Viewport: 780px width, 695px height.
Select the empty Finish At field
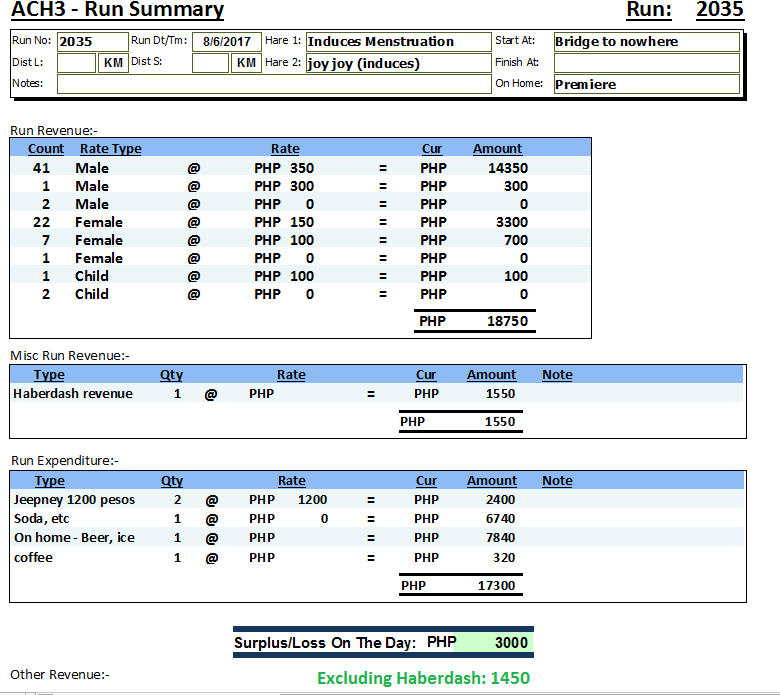pos(646,63)
